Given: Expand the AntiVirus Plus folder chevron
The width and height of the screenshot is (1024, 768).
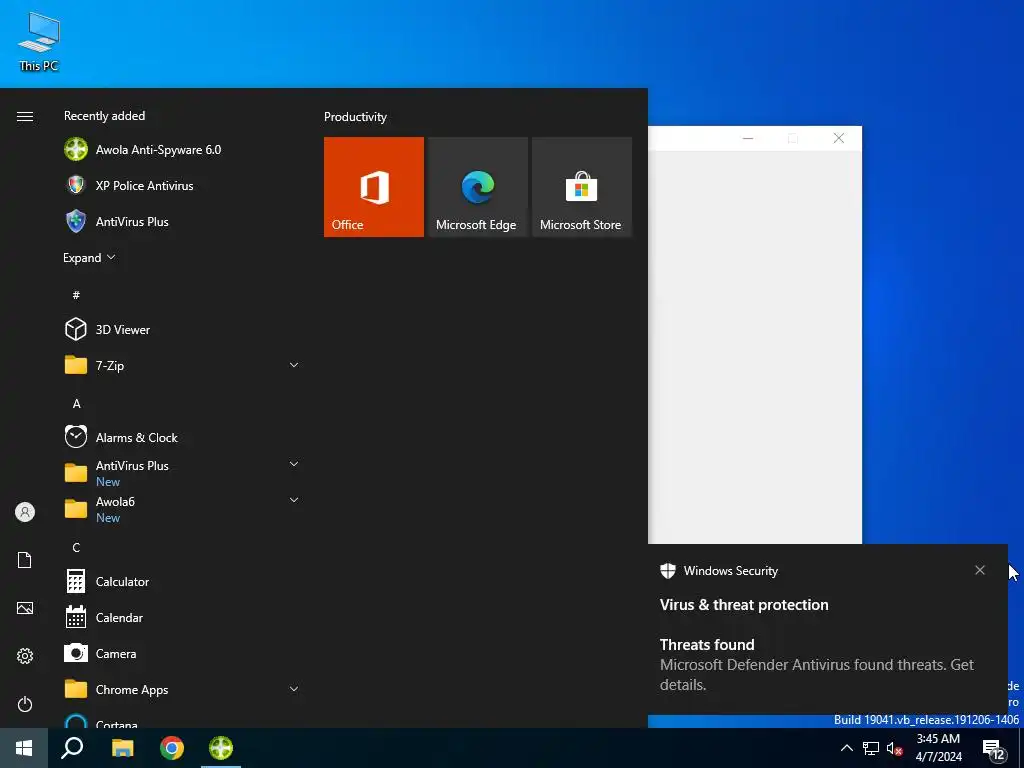Looking at the screenshot, I should coord(294,464).
